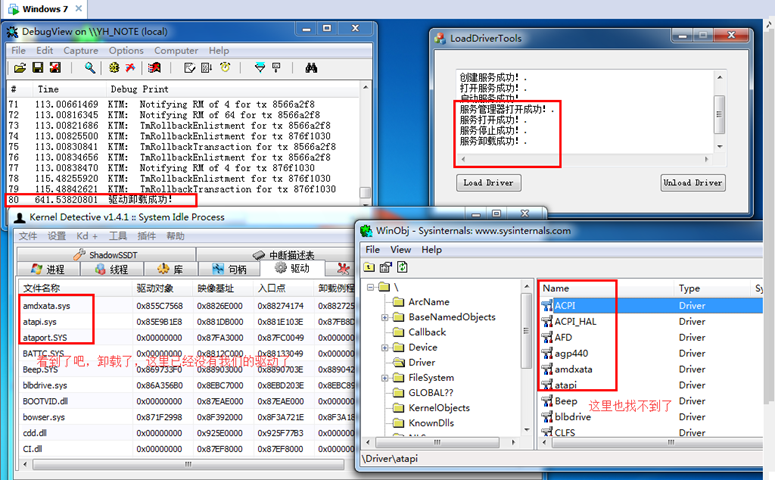Open the 插件 menu in Kernel Detective

(x=146, y=236)
